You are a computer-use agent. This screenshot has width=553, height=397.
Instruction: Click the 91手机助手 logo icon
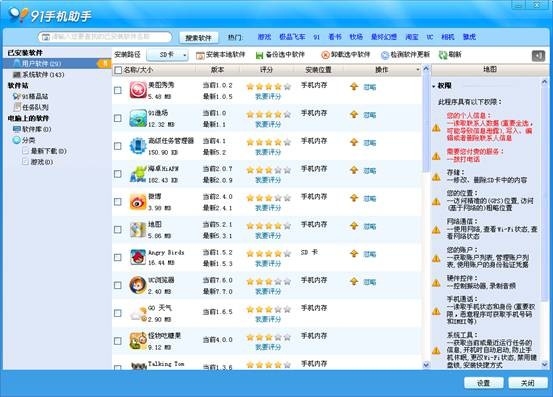pyautogui.click(x=18, y=14)
